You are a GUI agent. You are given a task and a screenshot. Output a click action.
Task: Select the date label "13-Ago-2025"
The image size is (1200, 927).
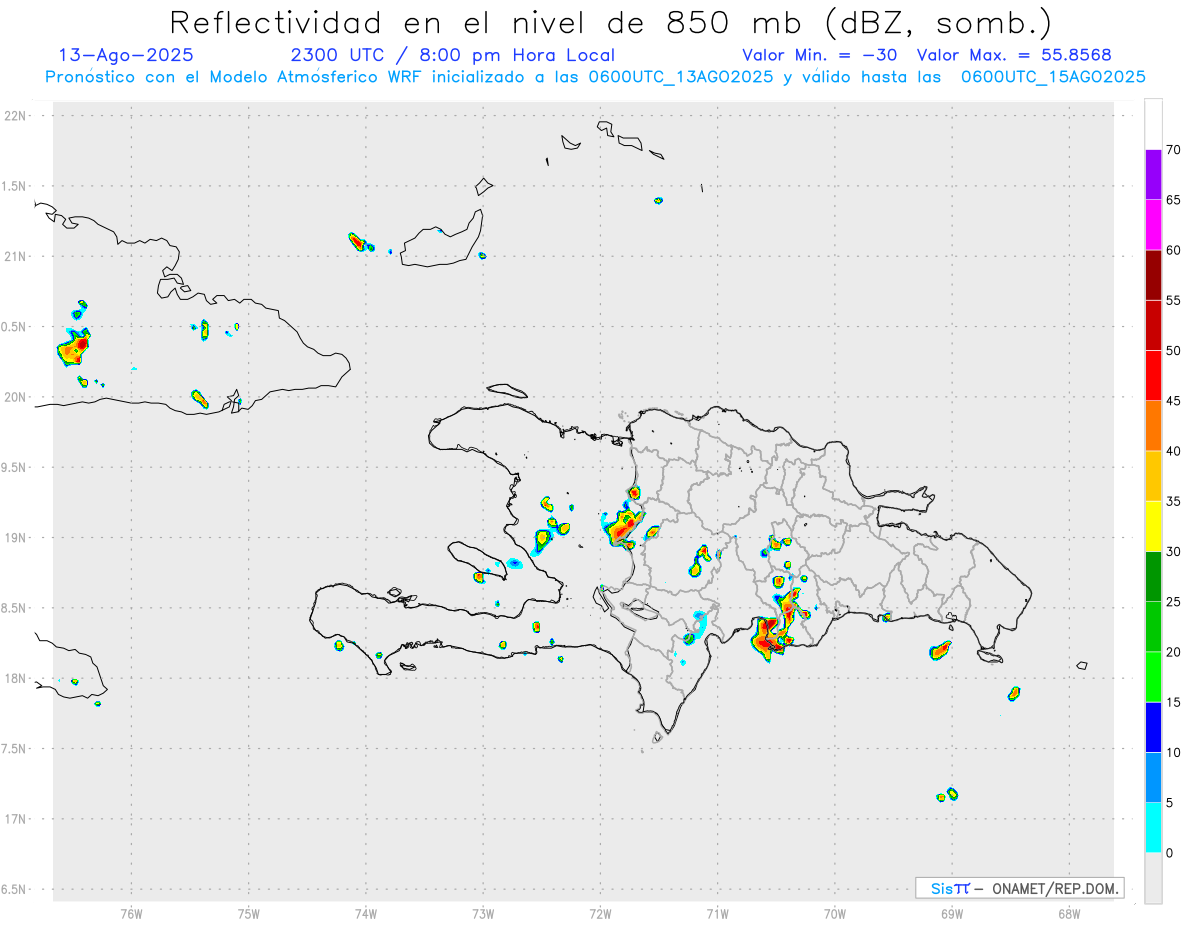pos(125,55)
